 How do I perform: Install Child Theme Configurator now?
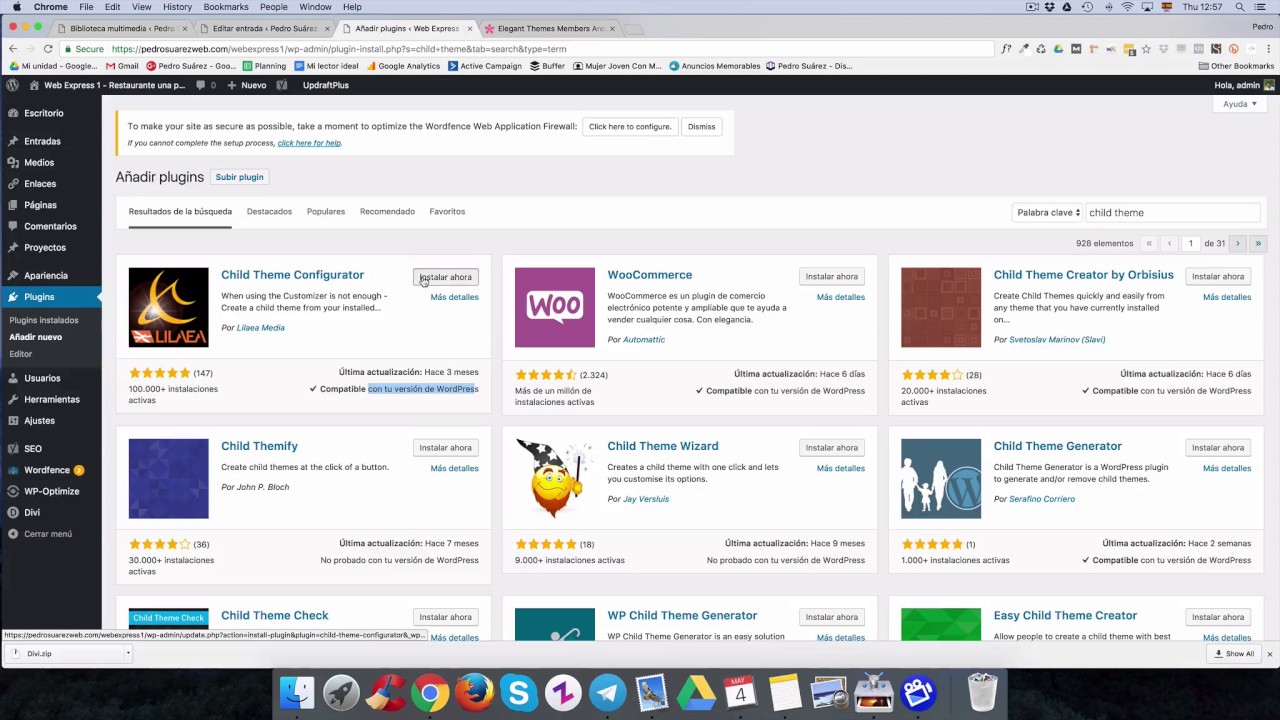(445, 277)
